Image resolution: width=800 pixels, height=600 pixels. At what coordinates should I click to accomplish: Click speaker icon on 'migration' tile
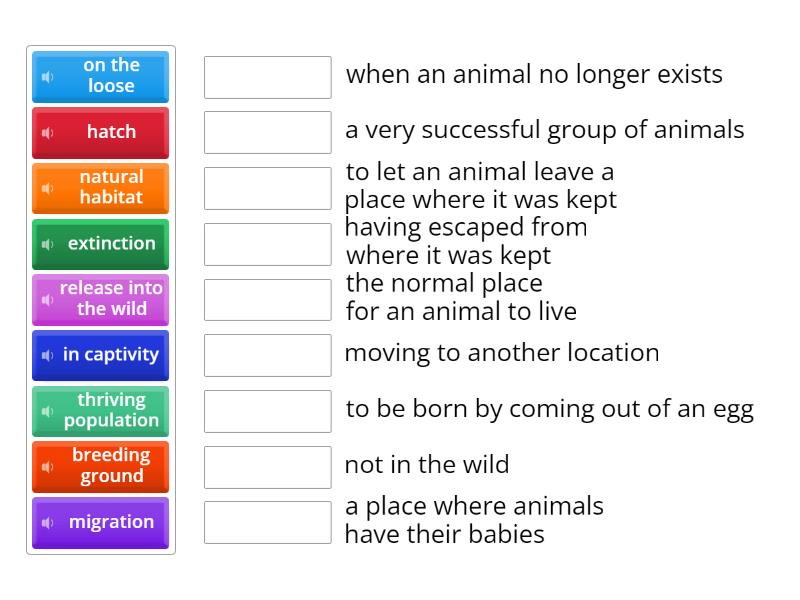click(x=47, y=523)
